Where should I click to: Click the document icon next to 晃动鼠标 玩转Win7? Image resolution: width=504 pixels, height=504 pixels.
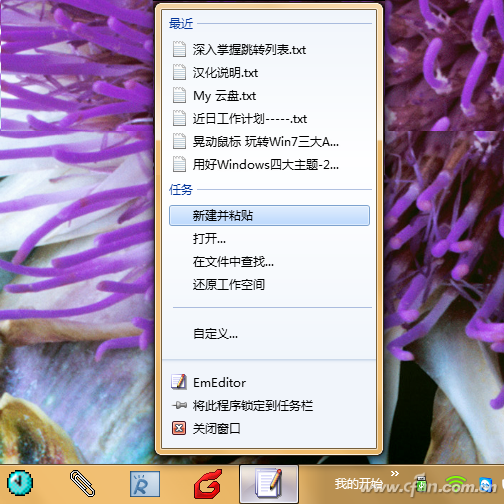click(179, 142)
